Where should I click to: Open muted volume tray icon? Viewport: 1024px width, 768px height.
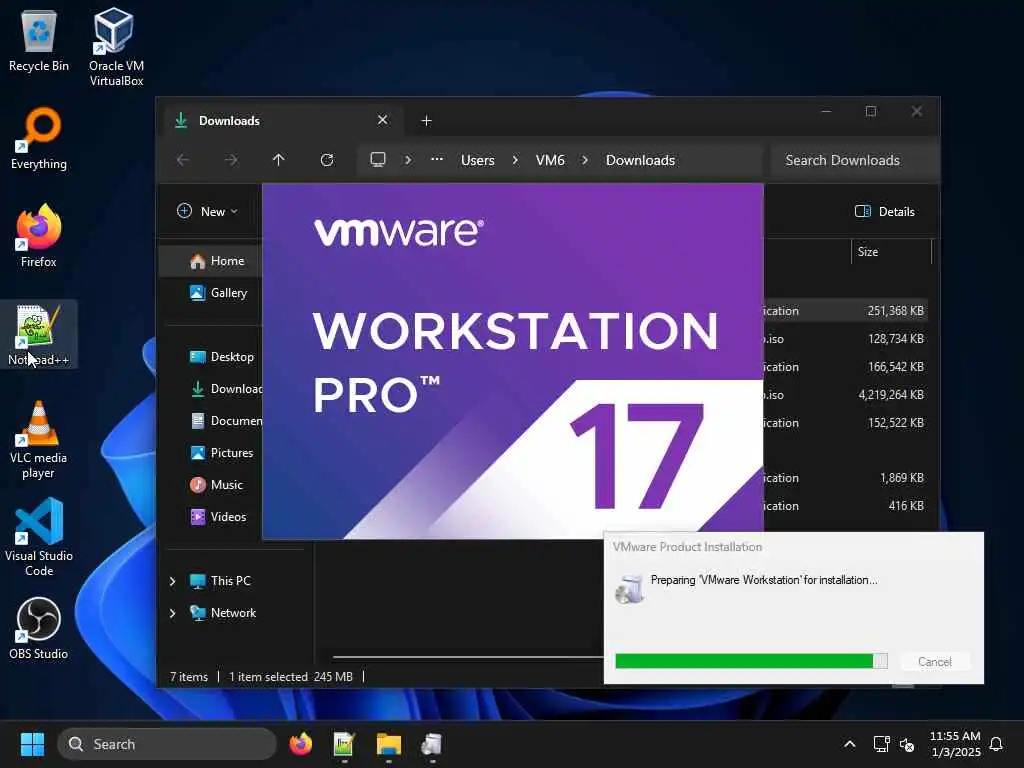(x=906, y=744)
